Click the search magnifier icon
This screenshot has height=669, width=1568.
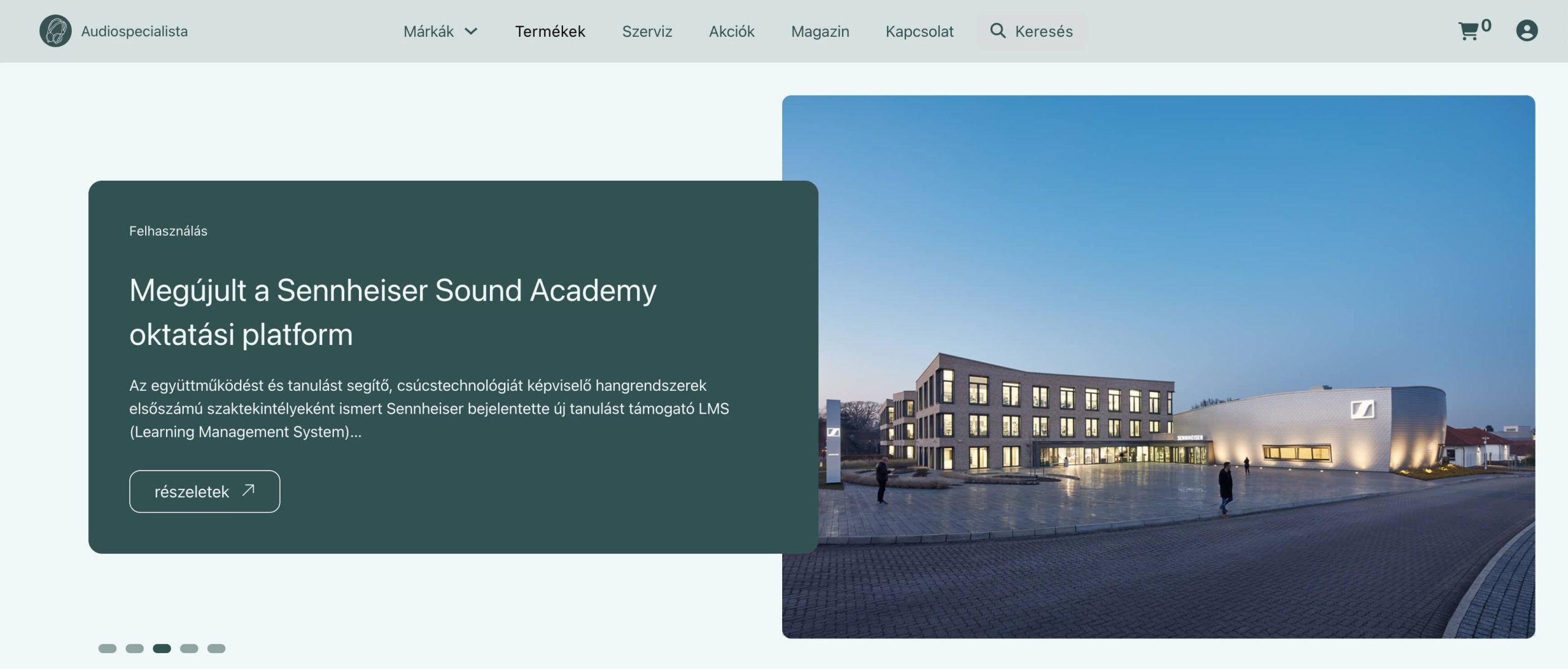pyautogui.click(x=998, y=31)
